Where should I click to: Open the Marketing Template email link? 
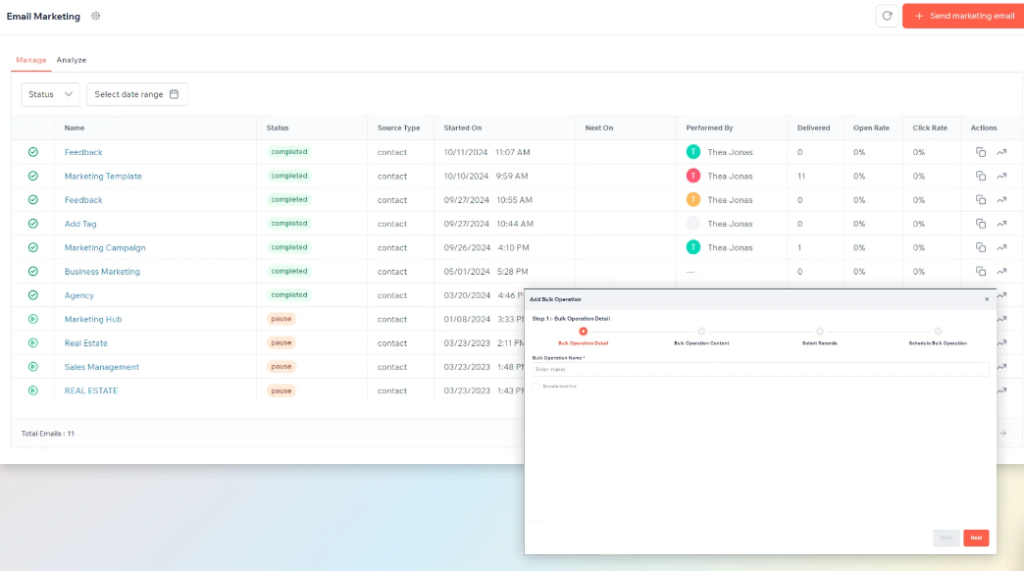(103, 176)
